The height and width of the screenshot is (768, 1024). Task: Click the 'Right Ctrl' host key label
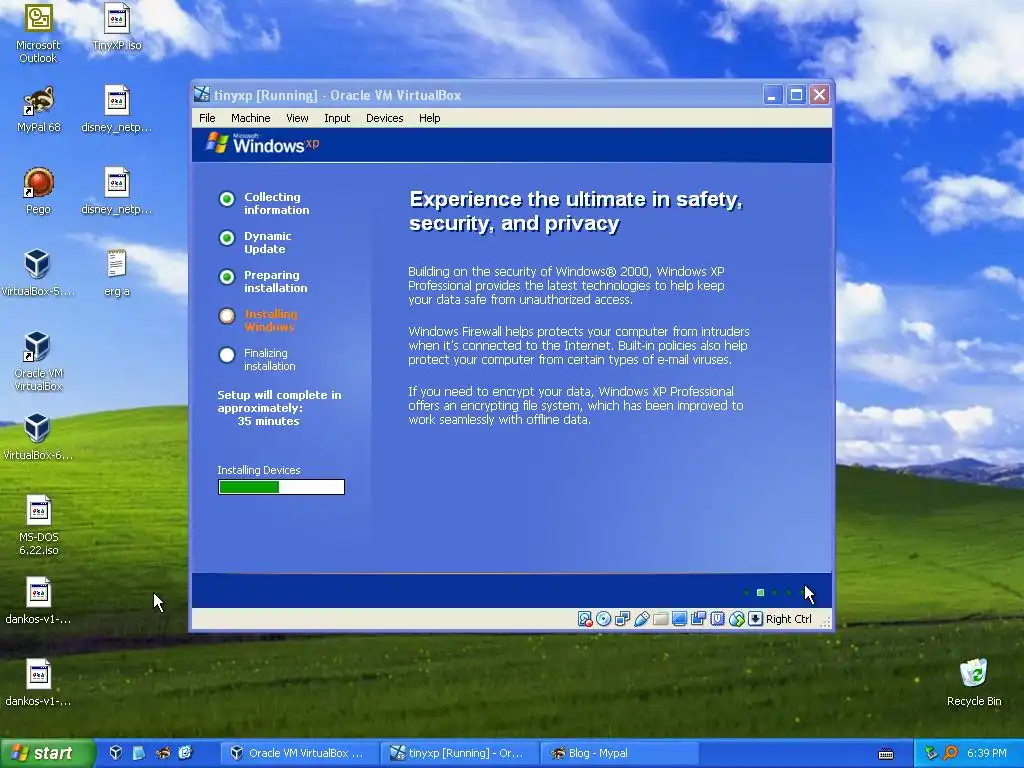788,619
